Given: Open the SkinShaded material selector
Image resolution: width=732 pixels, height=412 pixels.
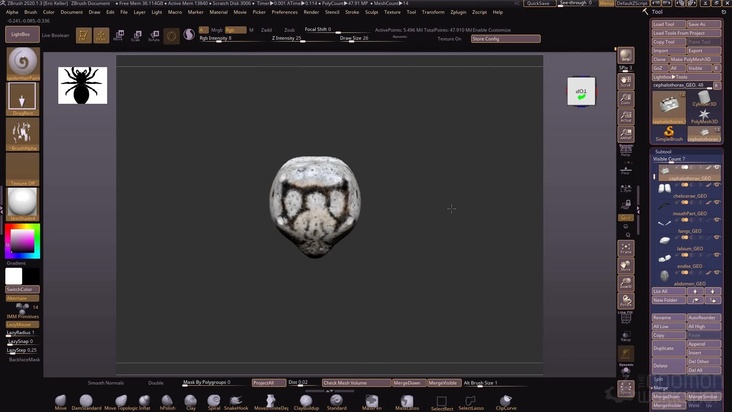Looking at the screenshot, I should pyautogui.click(x=22, y=204).
